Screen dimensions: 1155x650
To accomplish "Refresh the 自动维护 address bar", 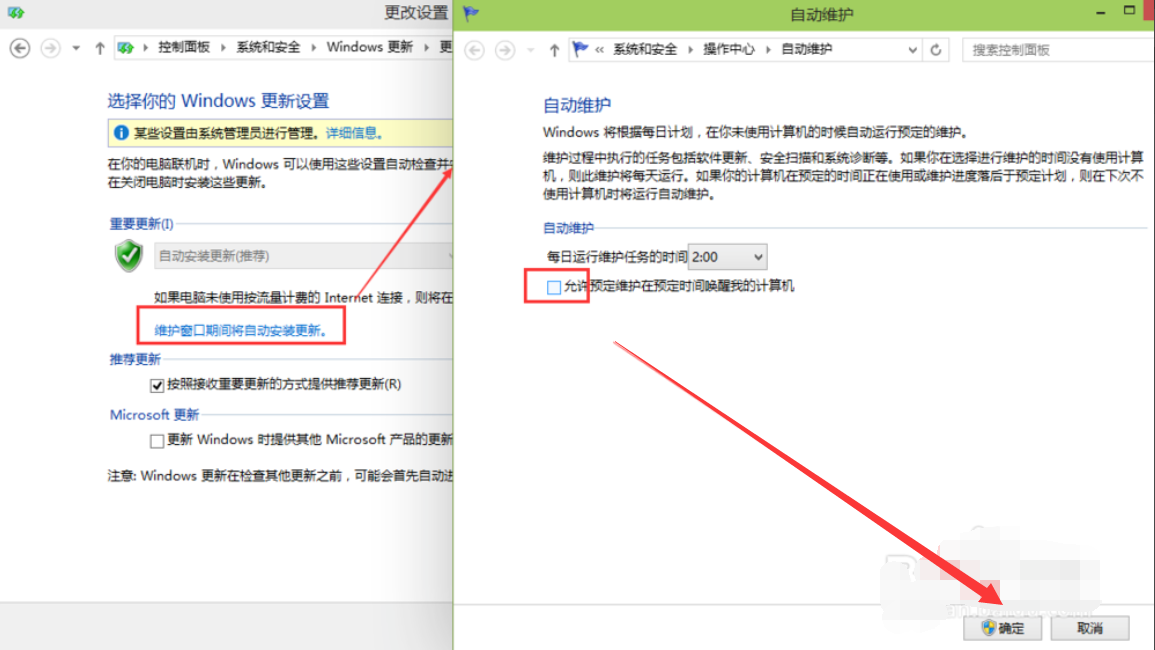I will coord(936,50).
